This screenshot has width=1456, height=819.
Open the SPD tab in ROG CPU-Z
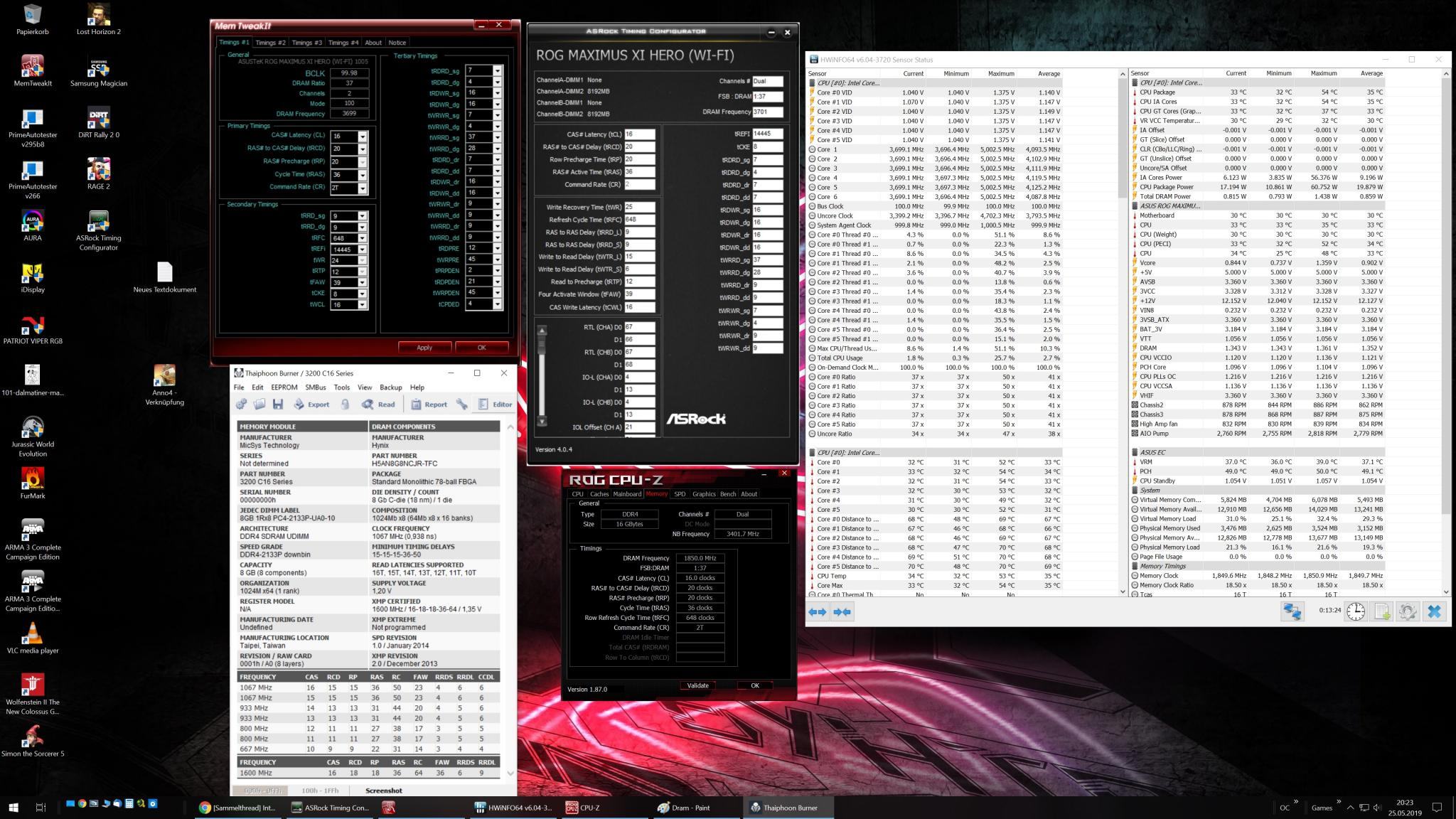(x=680, y=494)
